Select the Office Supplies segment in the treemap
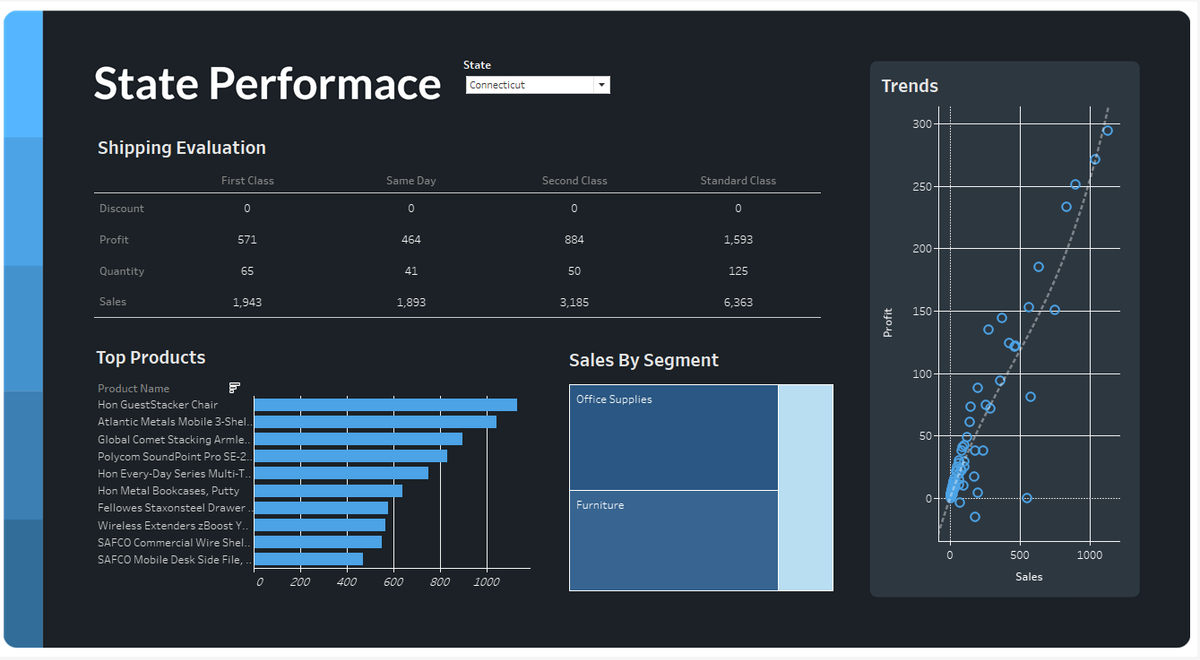The width and height of the screenshot is (1200, 660). [673, 437]
